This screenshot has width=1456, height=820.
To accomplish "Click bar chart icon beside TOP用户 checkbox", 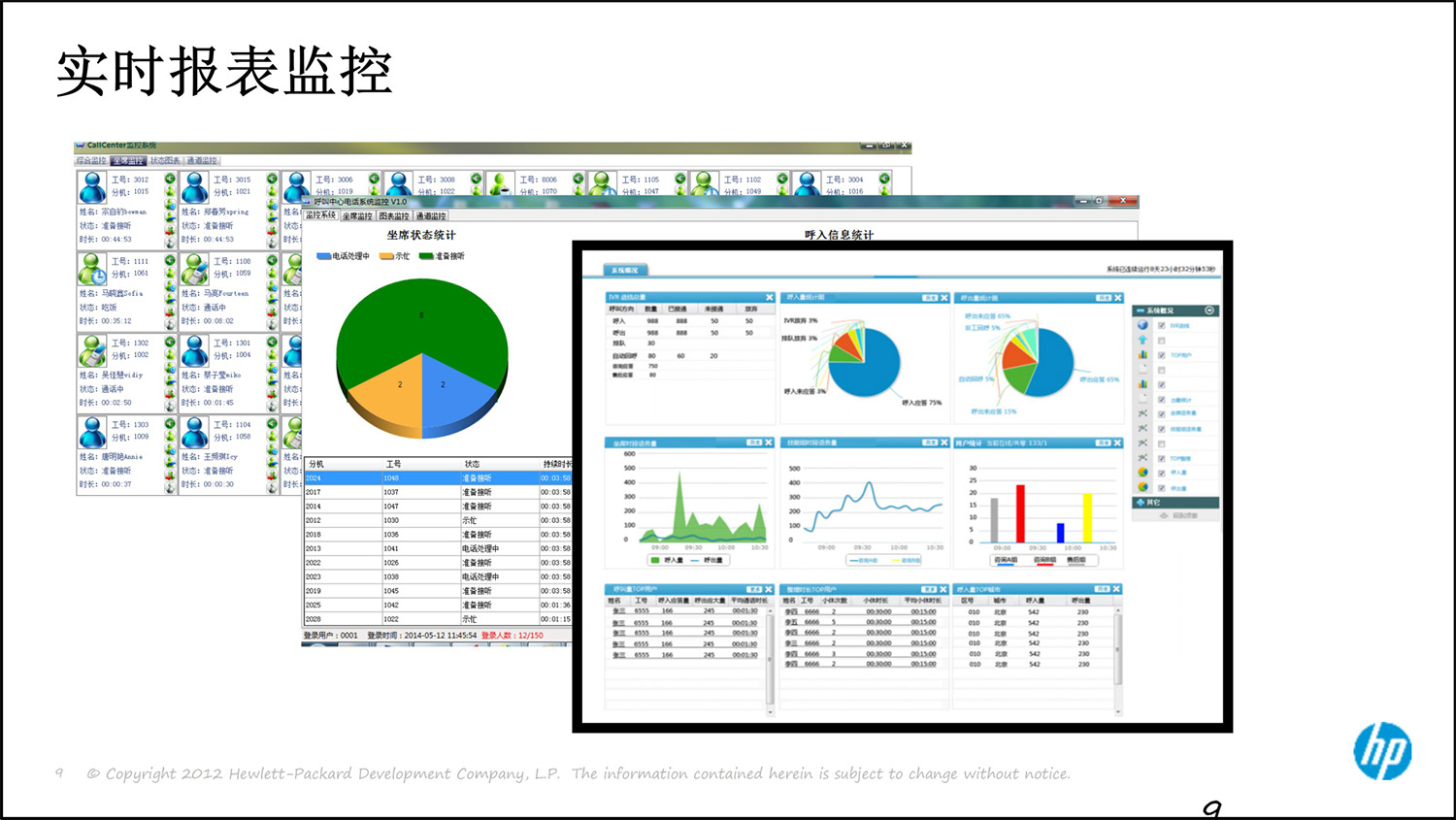I will [1142, 355].
